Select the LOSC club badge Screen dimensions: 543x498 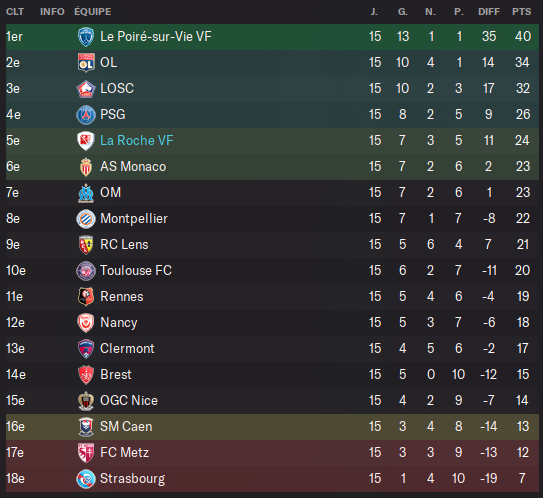tap(86, 89)
